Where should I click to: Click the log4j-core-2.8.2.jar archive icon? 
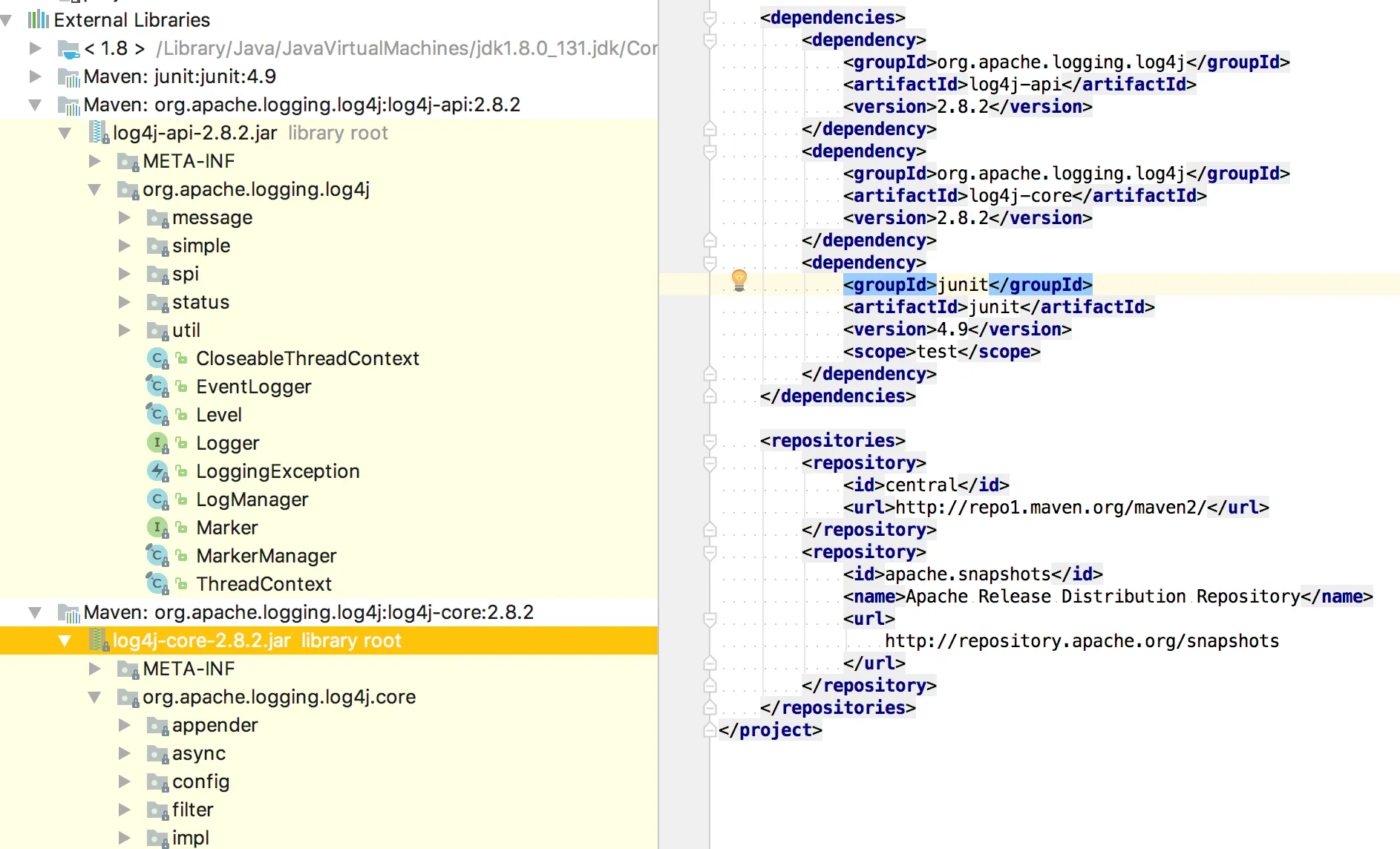click(x=99, y=640)
